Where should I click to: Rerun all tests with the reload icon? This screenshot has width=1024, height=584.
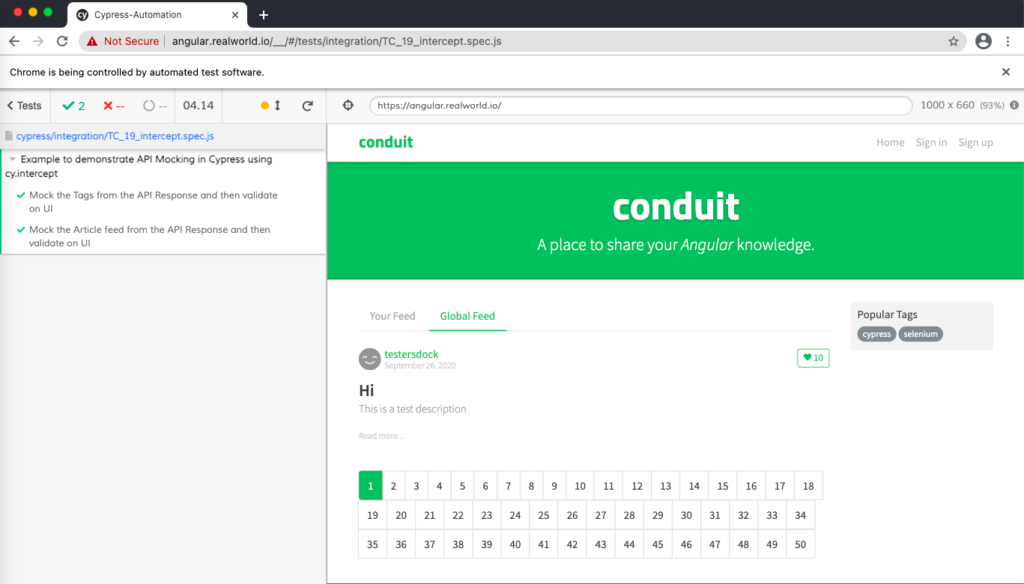point(308,105)
